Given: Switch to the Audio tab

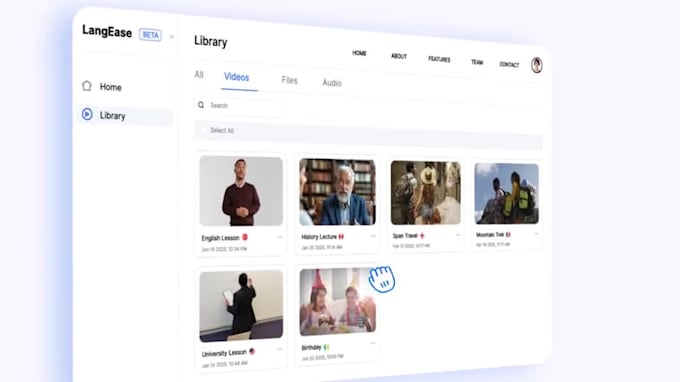Looking at the screenshot, I should click(332, 83).
